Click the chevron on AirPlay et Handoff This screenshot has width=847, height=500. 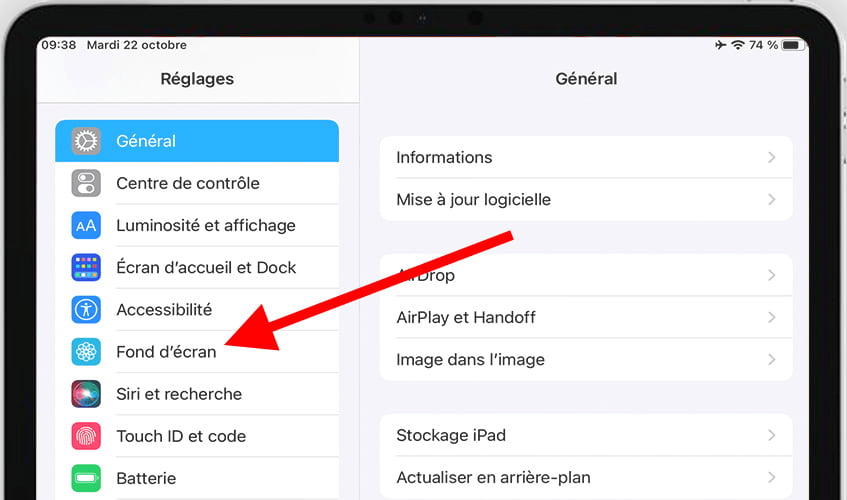(771, 317)
